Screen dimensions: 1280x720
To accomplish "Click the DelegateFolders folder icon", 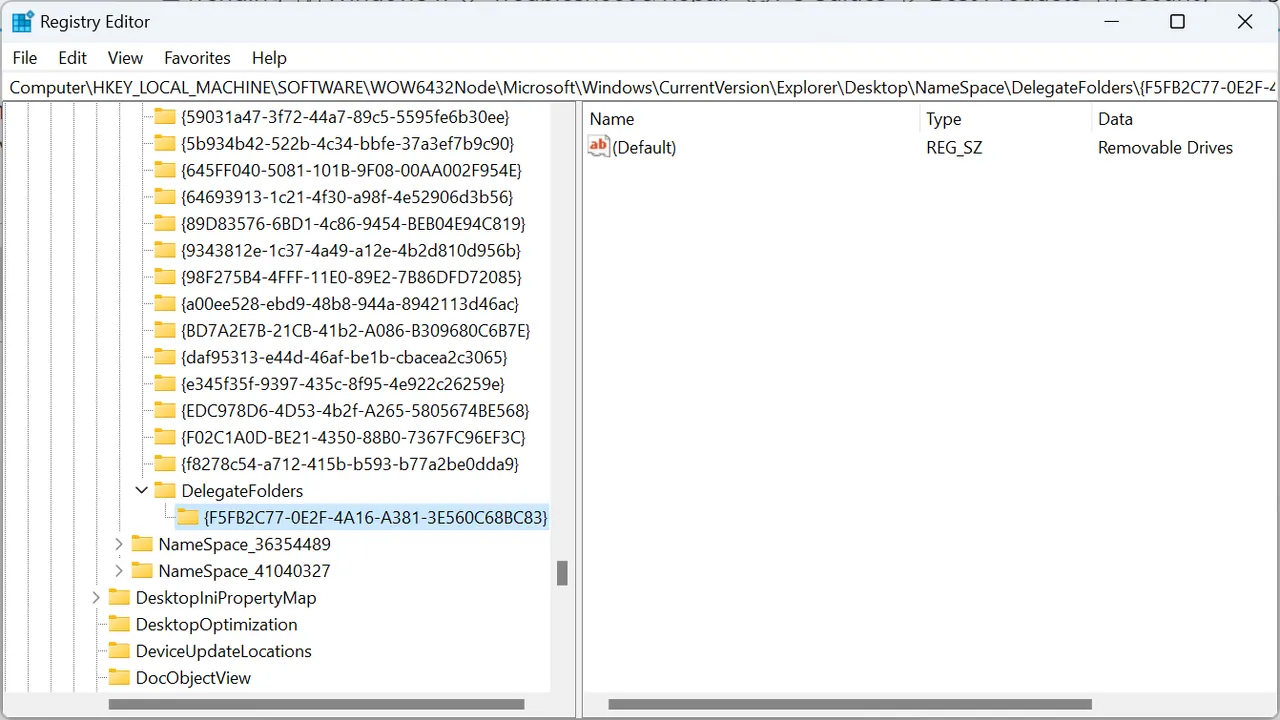I will pos(165,490).
